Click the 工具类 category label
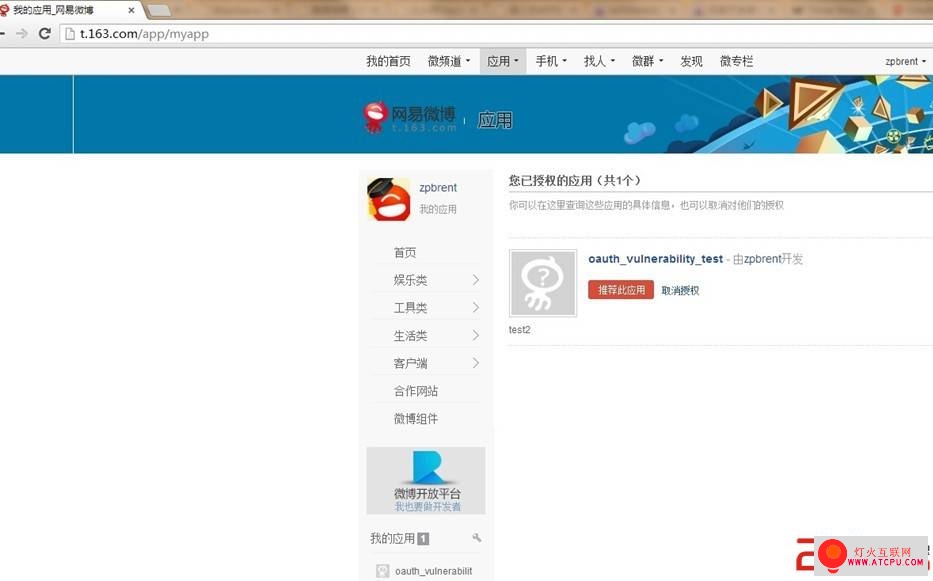Image resolution: width=933 pixels, height=581 pixels. [x=410, y=308]
